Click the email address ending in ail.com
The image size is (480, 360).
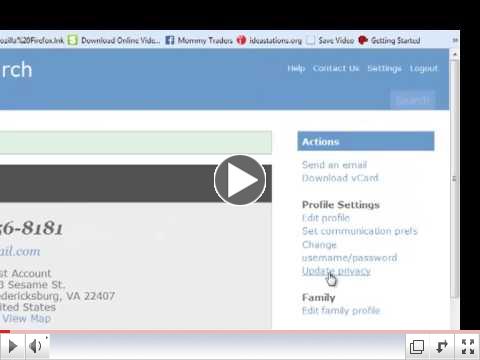20,251
